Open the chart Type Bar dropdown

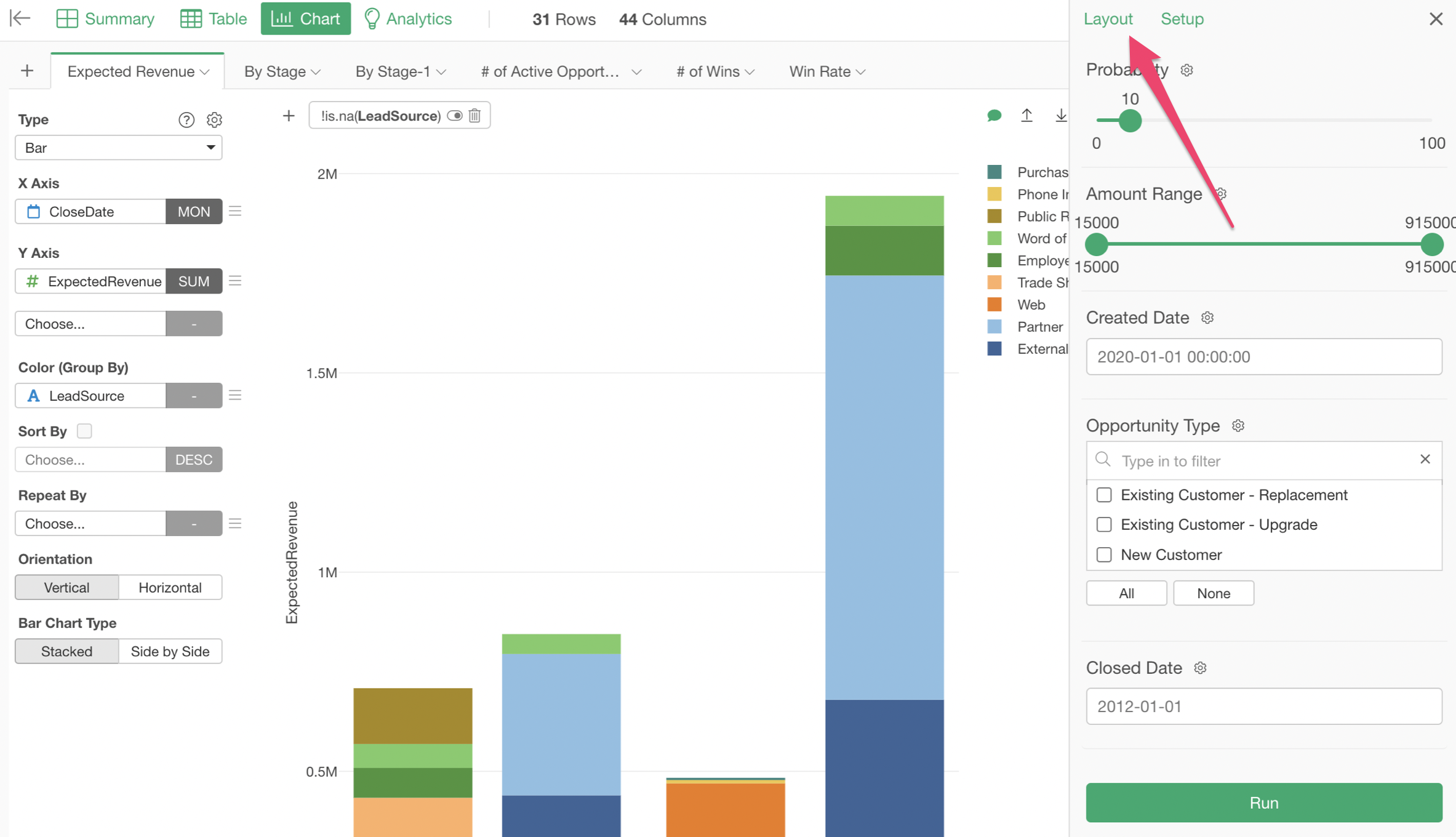click(118, 148)
